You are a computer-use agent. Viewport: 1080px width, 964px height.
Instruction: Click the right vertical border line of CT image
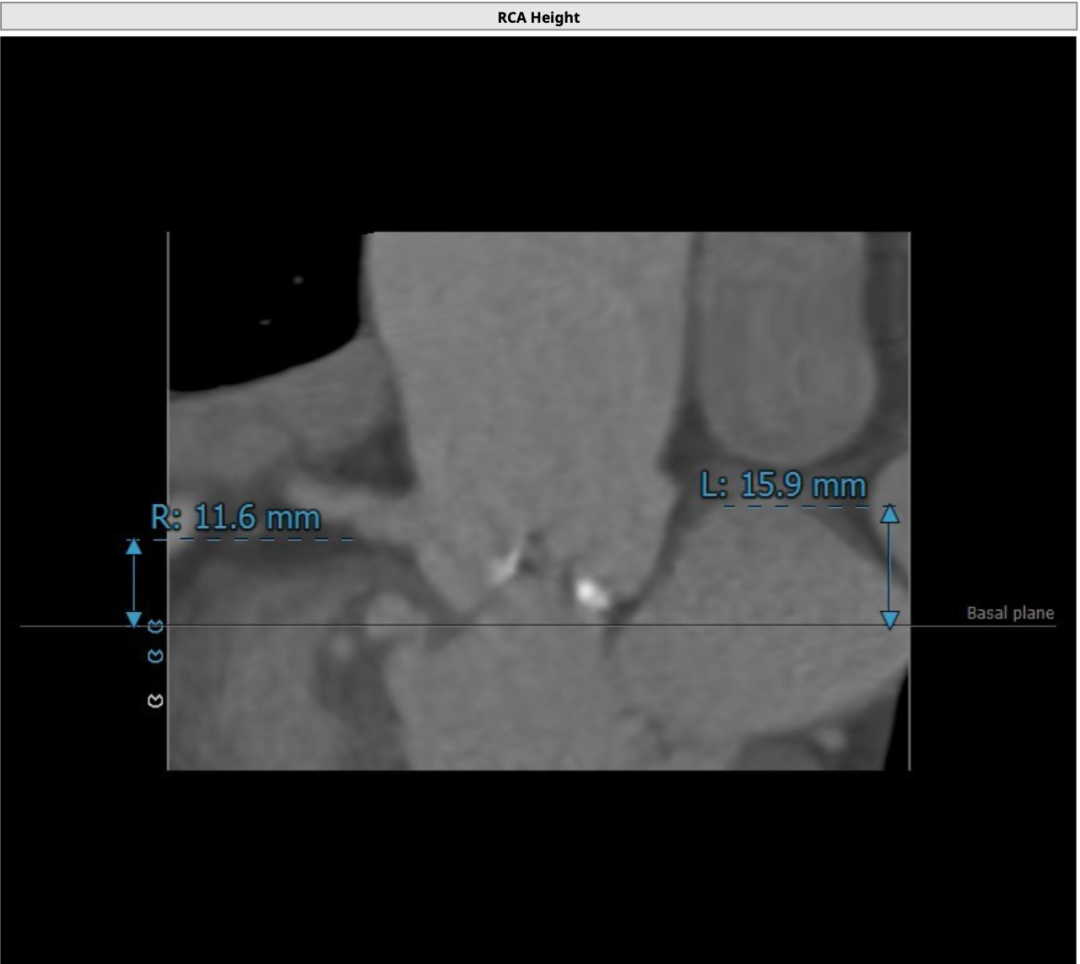click(910, 400)
